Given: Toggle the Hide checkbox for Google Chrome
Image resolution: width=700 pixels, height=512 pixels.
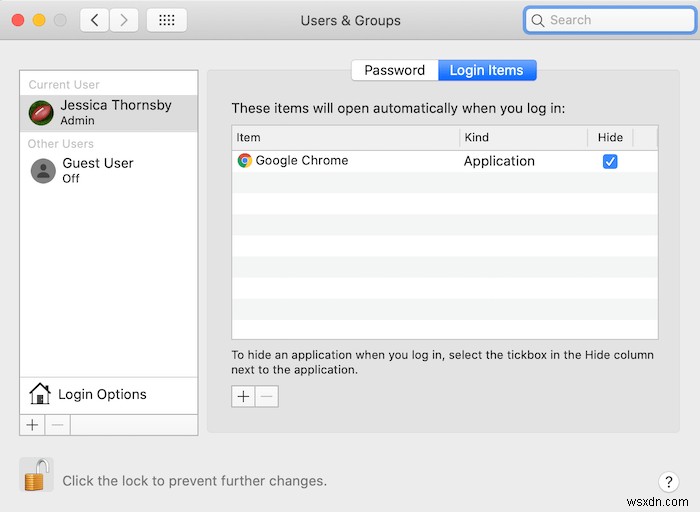Looking at the screenshot, I should (610, 161).
